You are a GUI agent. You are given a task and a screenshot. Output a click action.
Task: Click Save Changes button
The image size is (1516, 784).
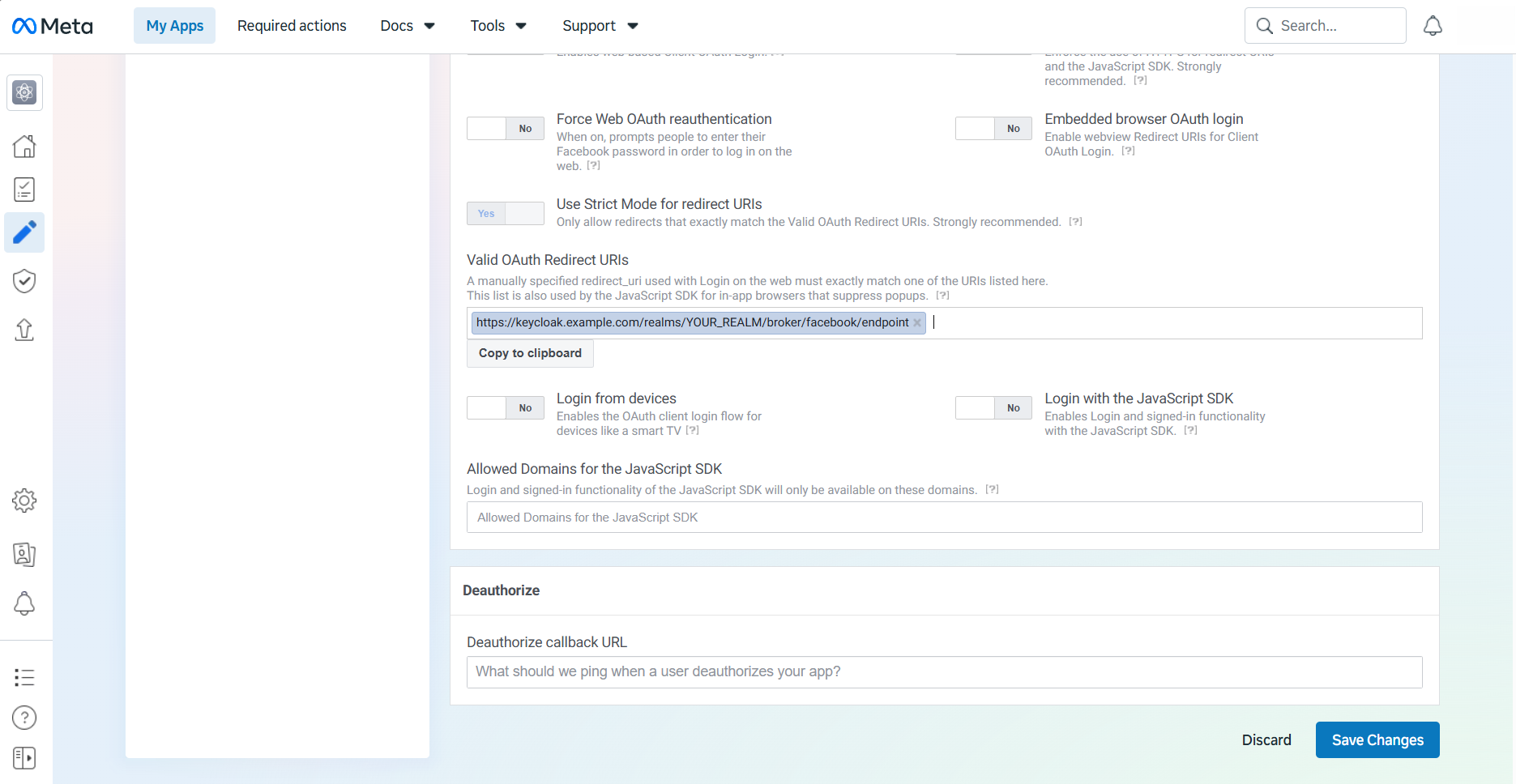1377,740
